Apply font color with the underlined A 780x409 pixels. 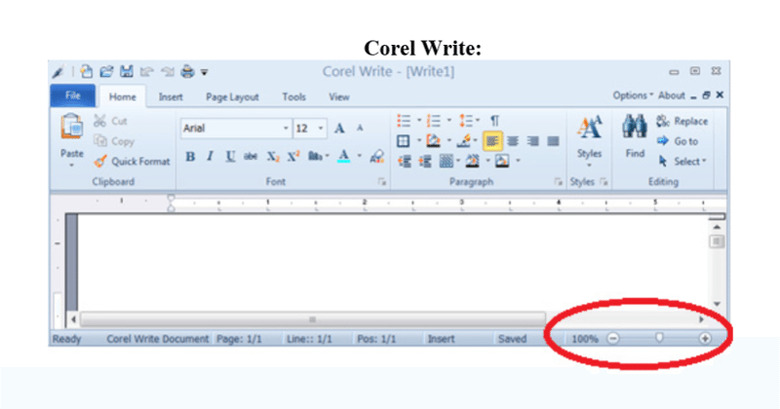(343, 156)
